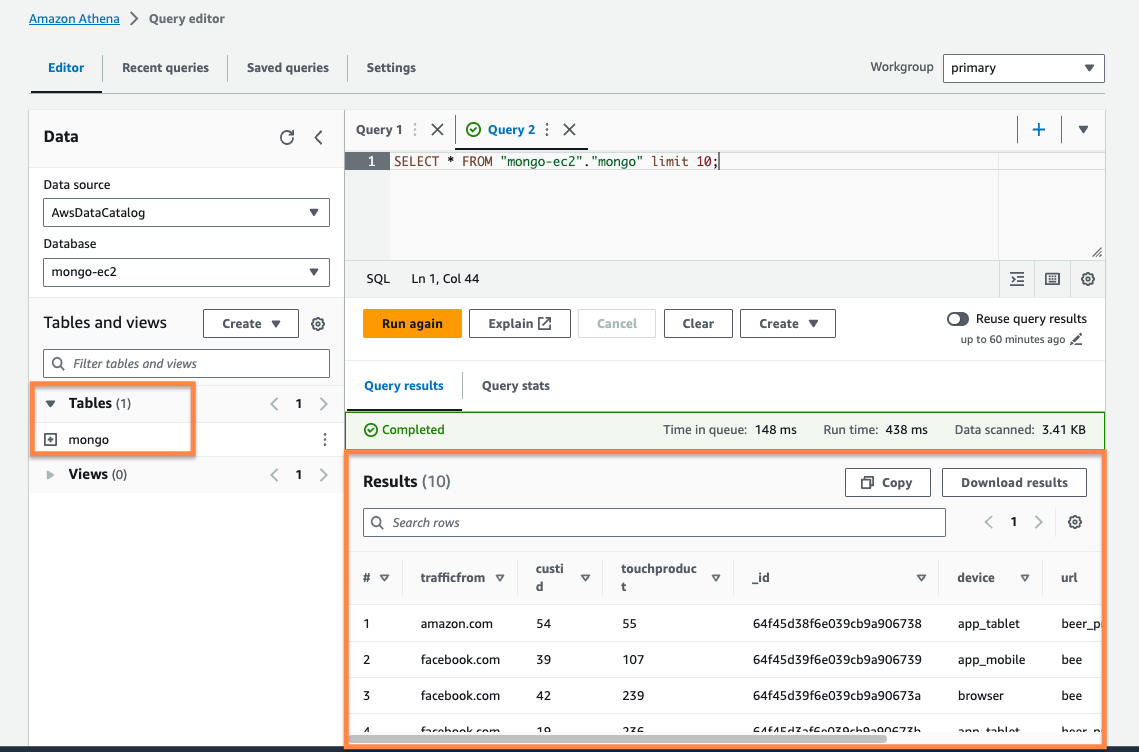Expand the mongo table columns
Screen dimensions: 1139x752
[x=51, y=440]
